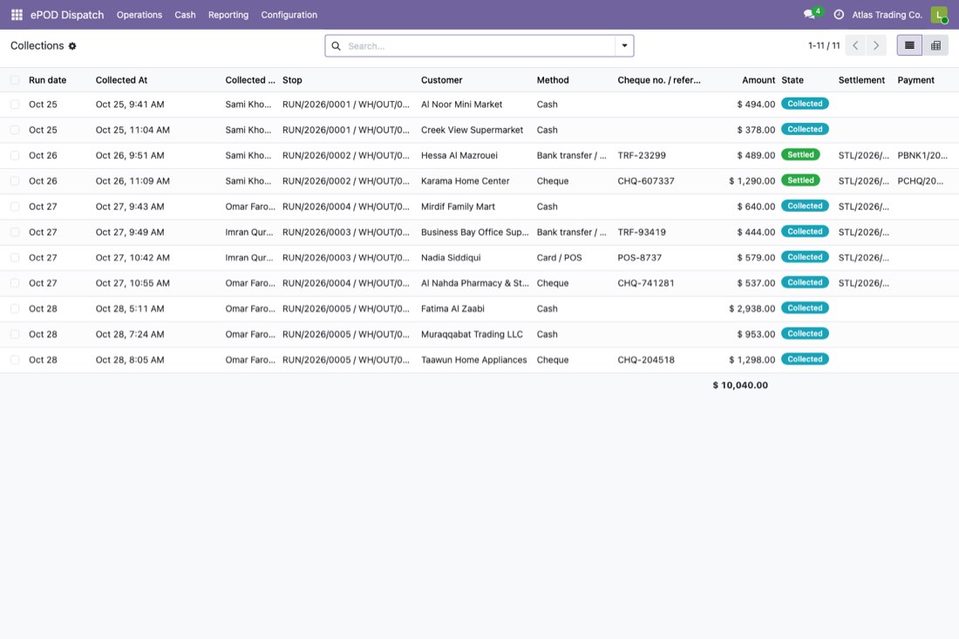This screenshot has width=959, height=639.
Task: Sort by the Customer column header
Action: click(442, 80)
